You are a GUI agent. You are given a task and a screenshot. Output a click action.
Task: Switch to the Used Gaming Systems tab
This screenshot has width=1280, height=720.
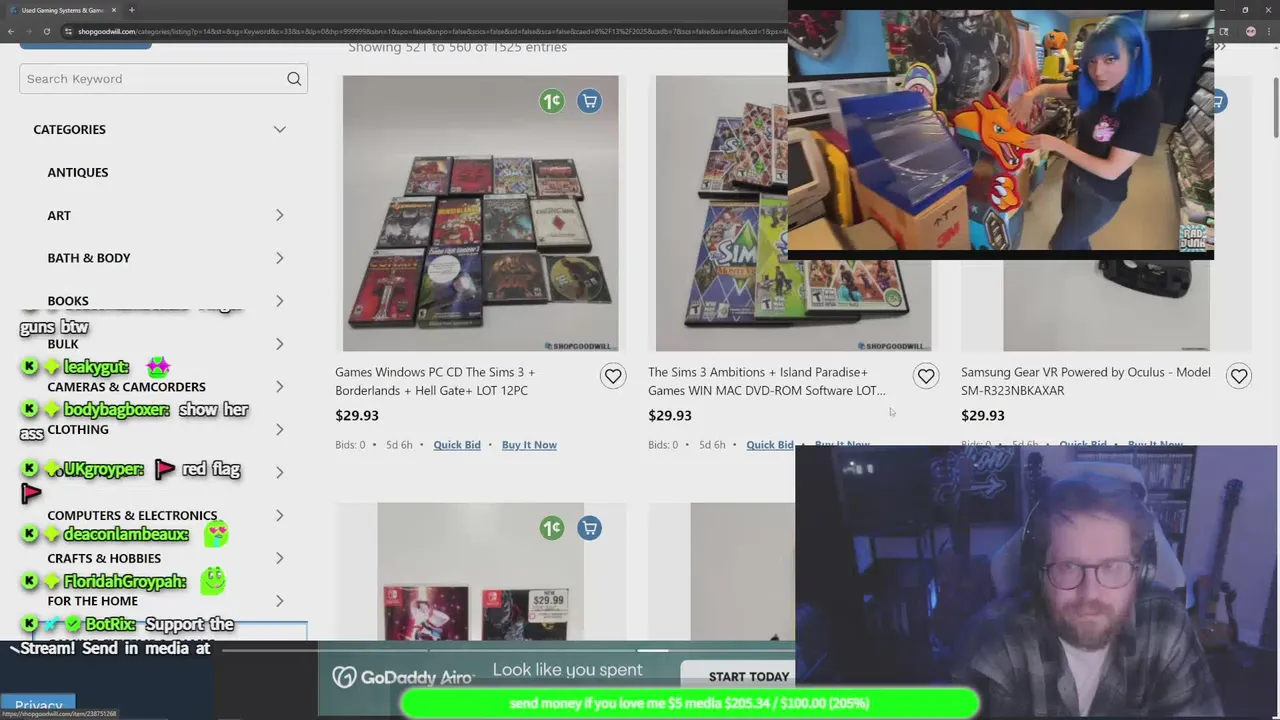point(60,10)
